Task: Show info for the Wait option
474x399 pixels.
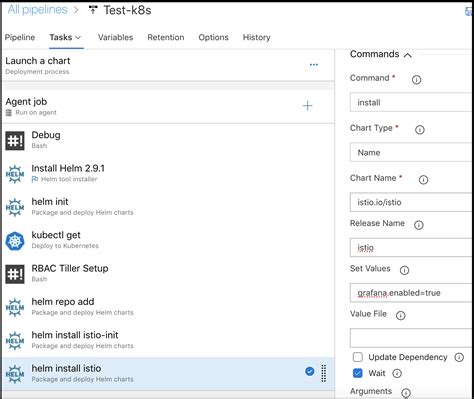Action: (x=397, y=373)
